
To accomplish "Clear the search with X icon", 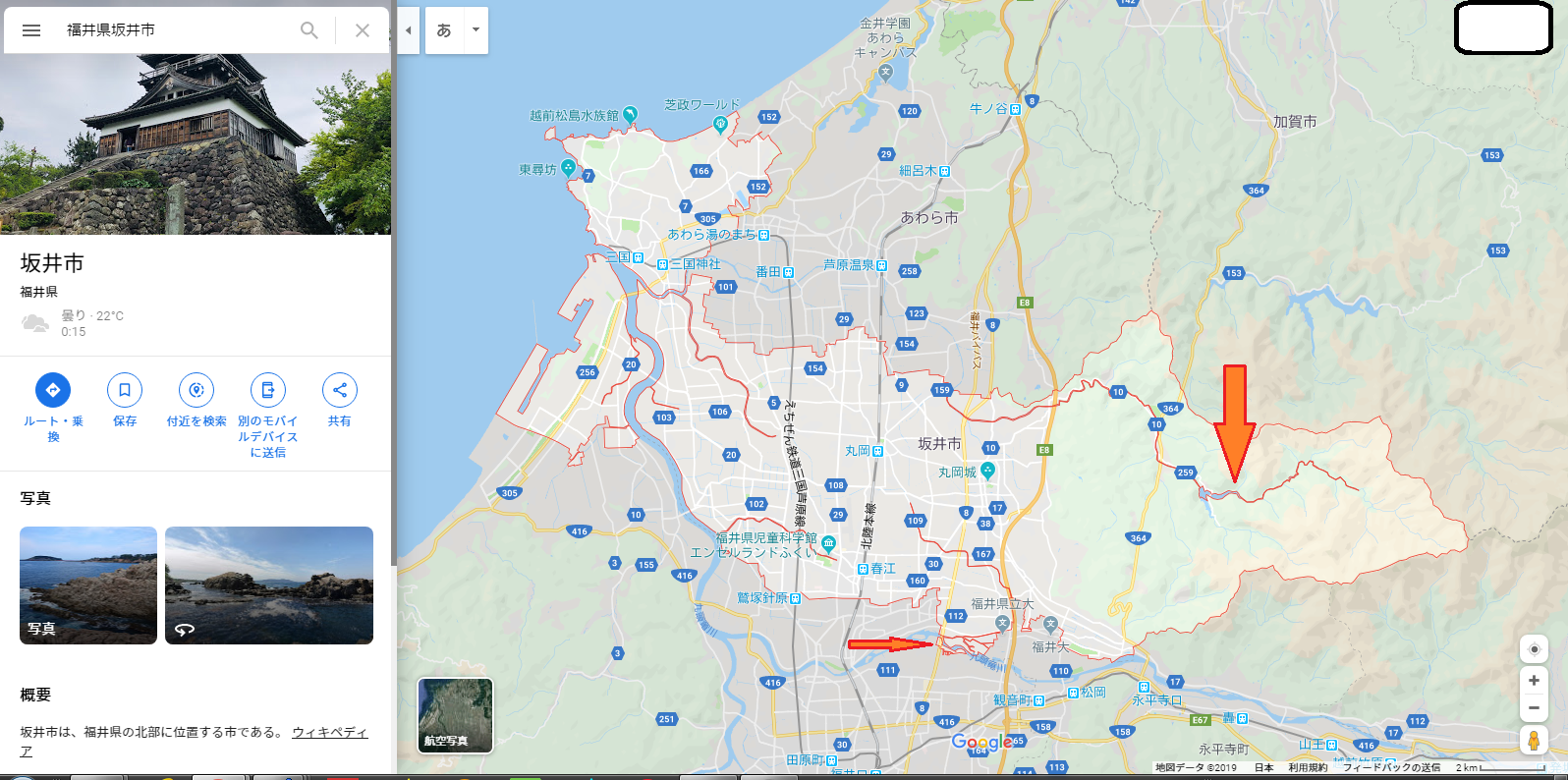I will (363, 30).
